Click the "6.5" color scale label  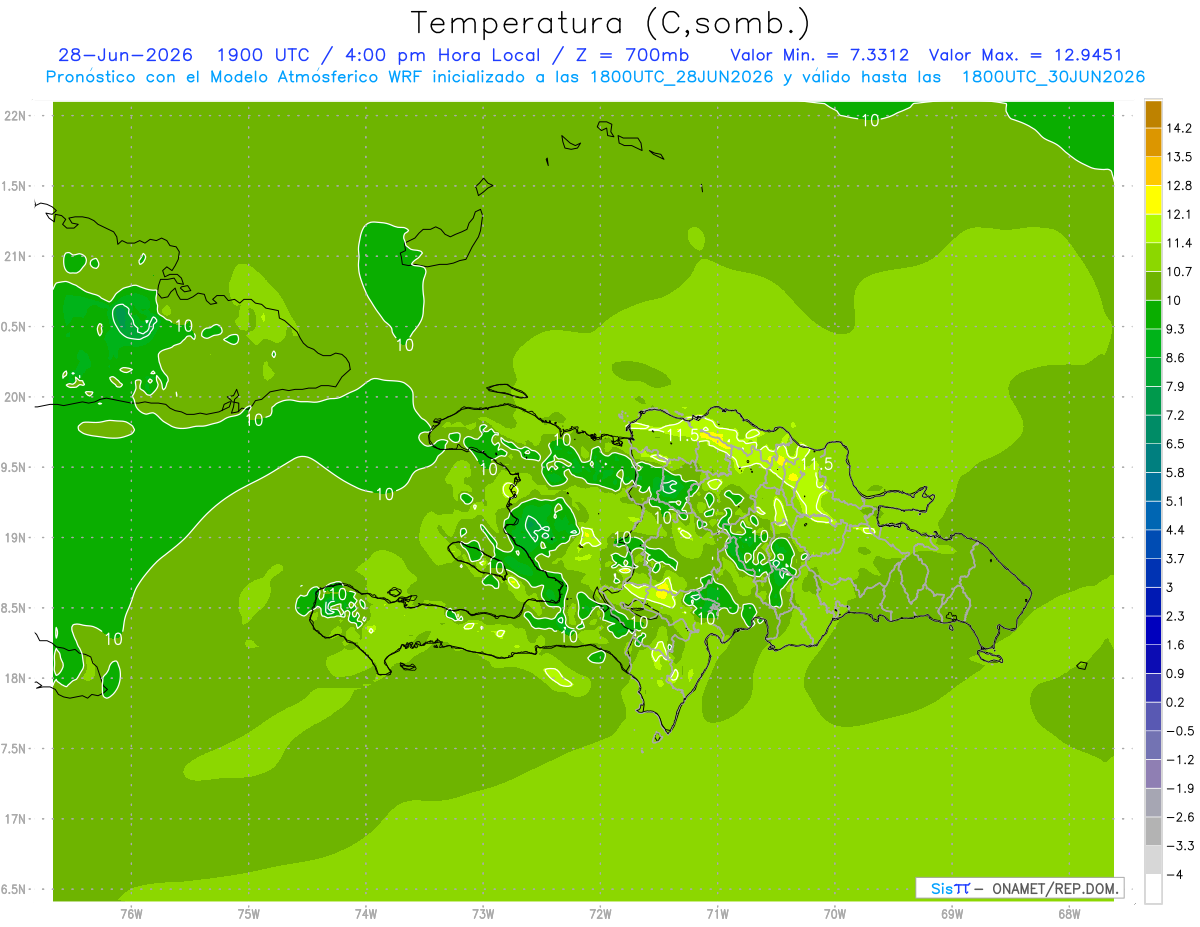coord(1176,444)
